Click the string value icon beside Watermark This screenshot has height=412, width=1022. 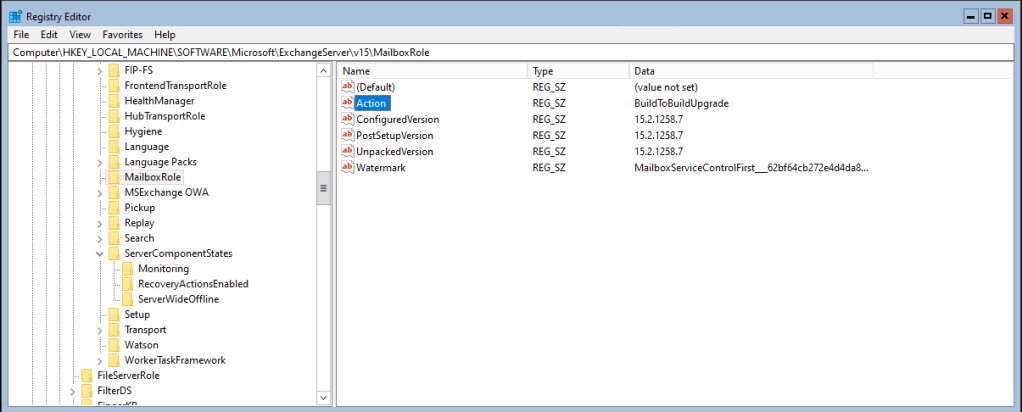(348, 167)
